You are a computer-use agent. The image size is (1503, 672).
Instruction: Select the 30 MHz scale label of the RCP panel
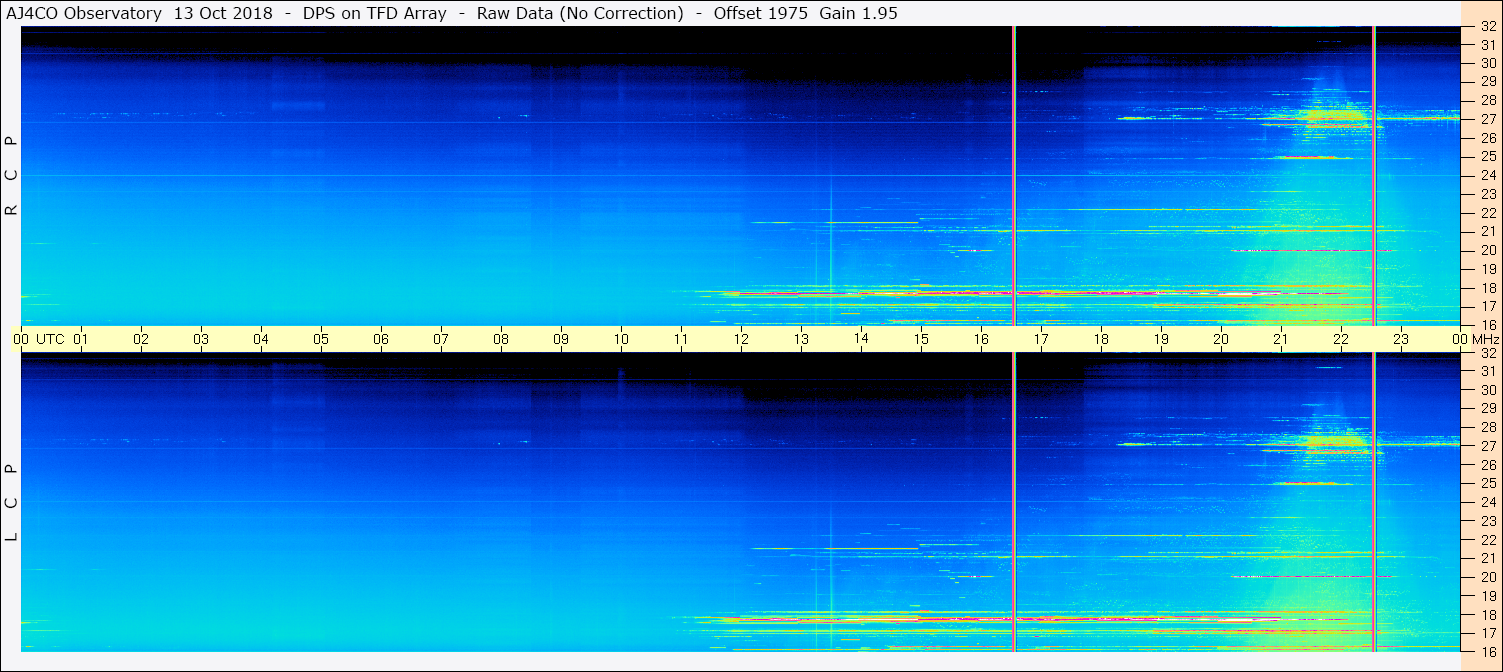1488,62
